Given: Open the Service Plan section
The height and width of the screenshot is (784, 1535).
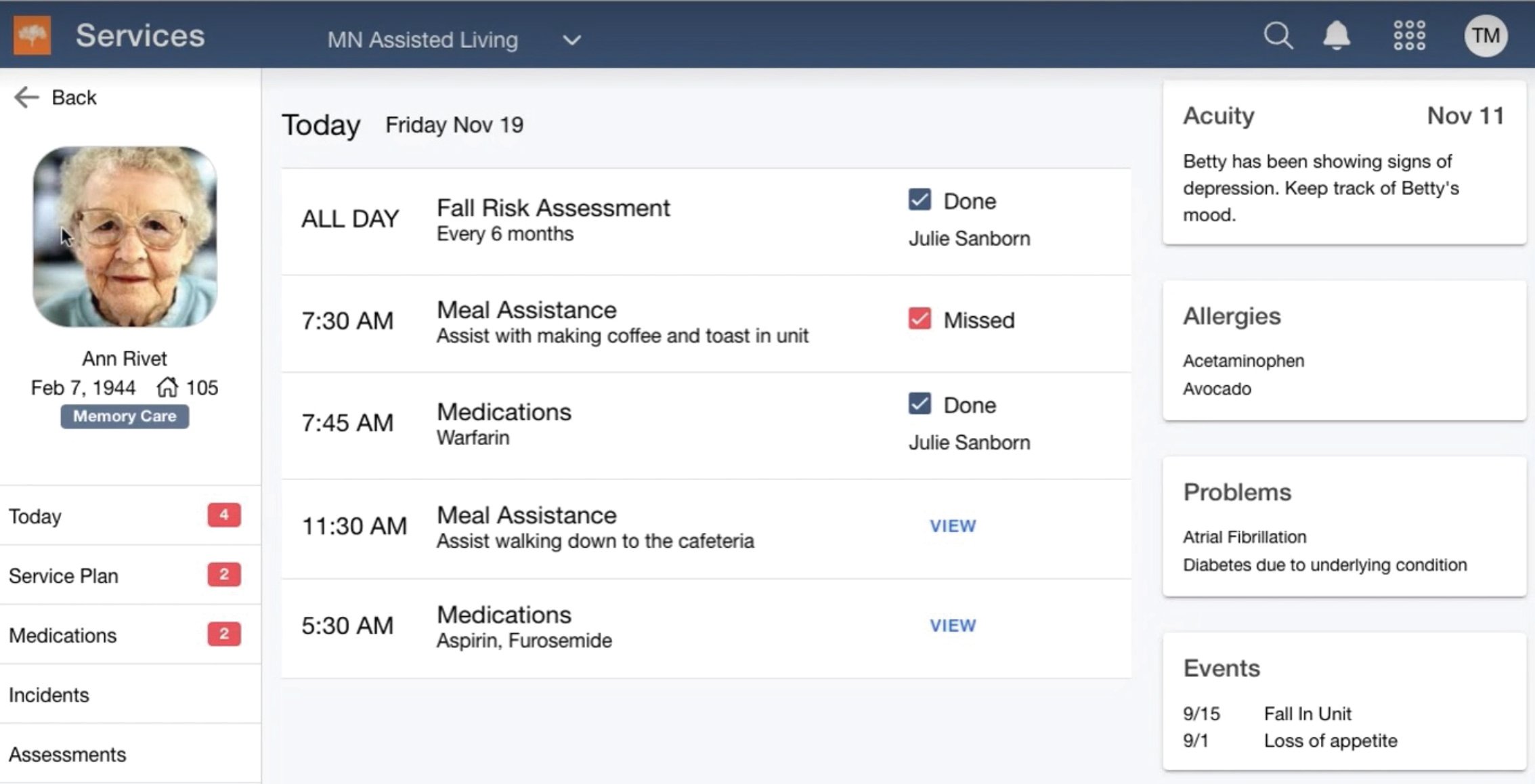Looking at the screenshot, I should [x=63, y=575].
